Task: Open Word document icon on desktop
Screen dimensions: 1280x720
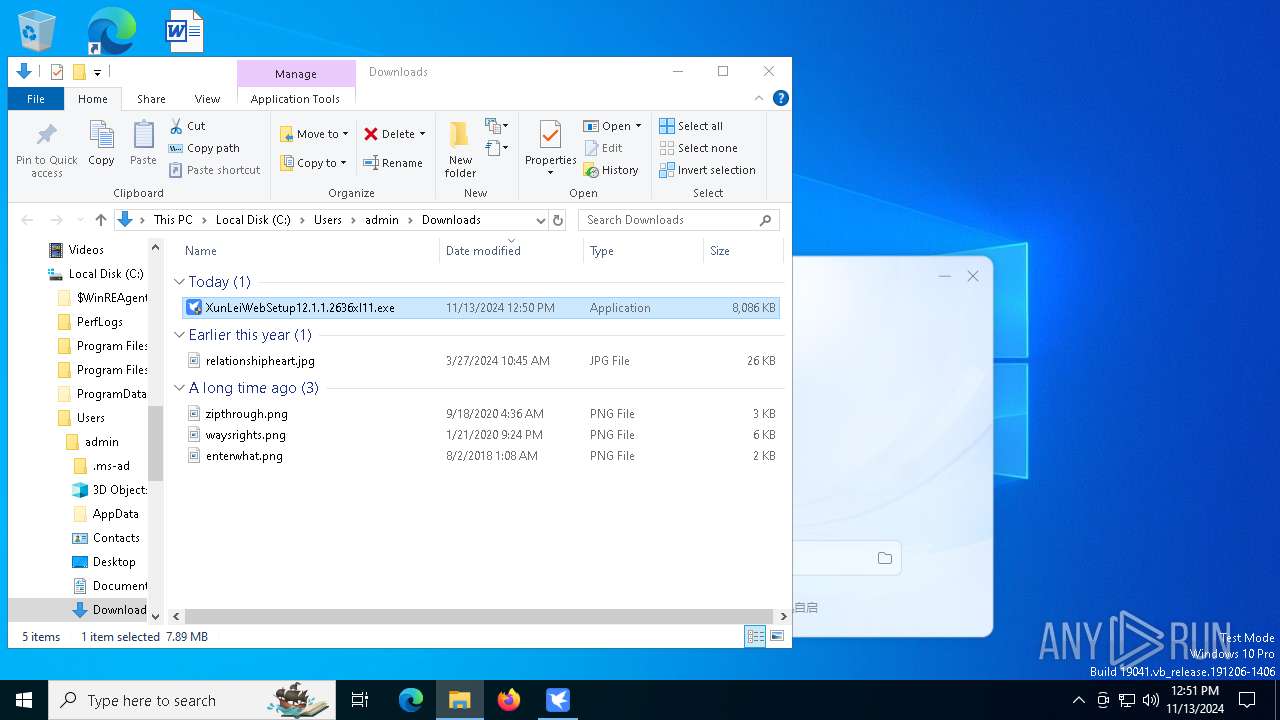Action: click(x=184, y=31)
